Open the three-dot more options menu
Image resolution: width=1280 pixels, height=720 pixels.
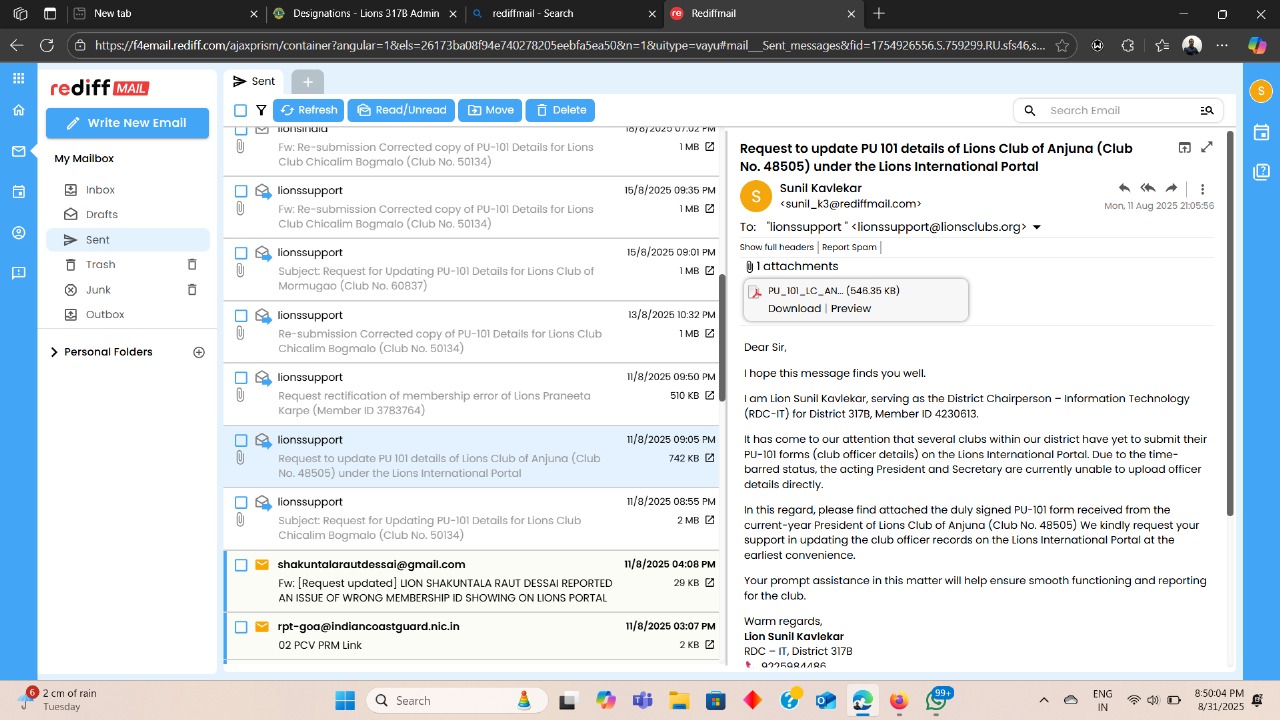[1202, 189]
